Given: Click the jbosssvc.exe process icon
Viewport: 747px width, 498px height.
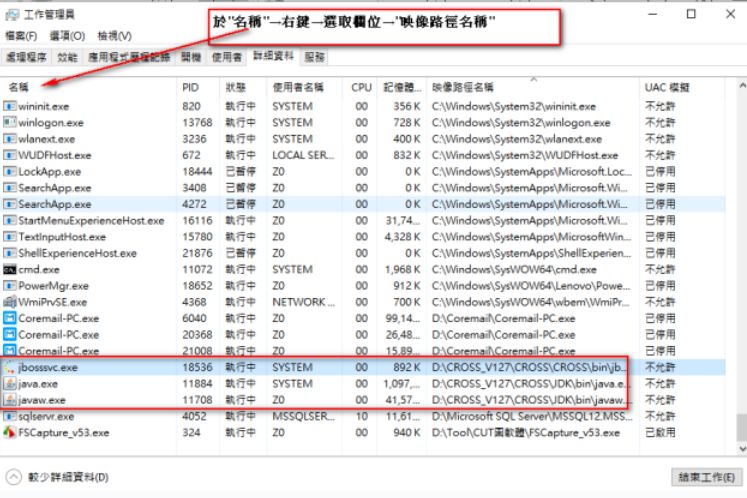Looking at the screenshot, I should (10, 367).
